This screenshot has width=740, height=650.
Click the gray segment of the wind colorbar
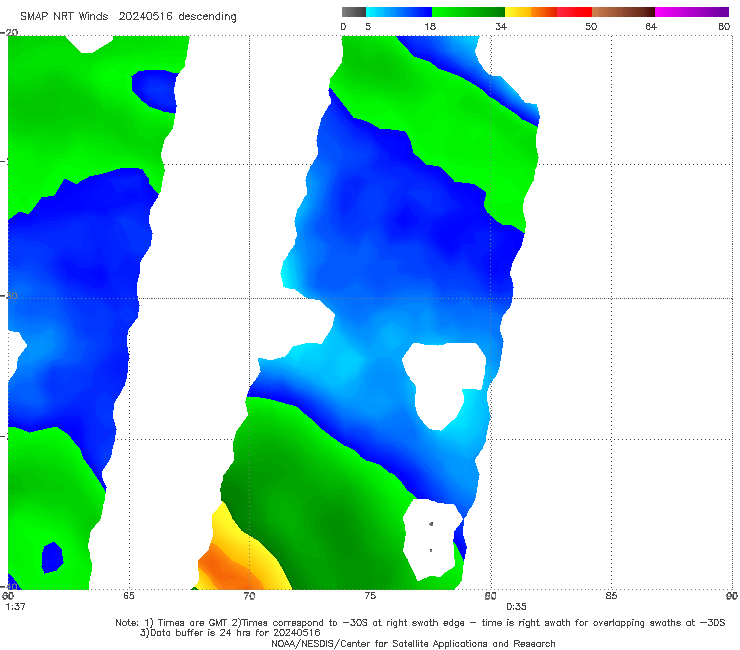pyautogui.click(x=354, y=12)
